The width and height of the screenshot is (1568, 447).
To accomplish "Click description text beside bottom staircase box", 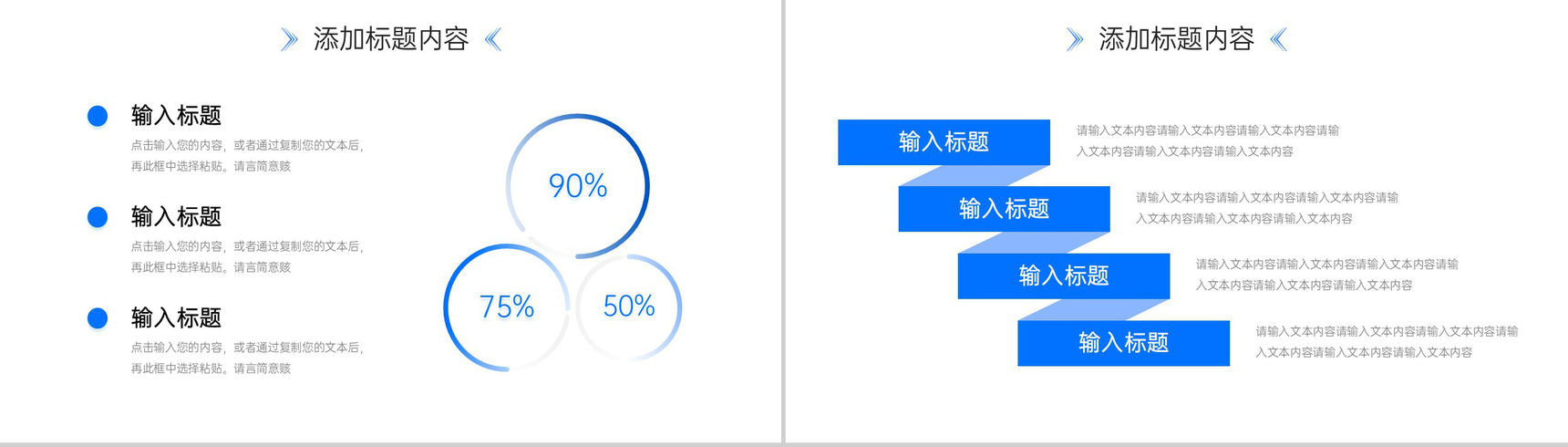I will click(x=1387, y=342).
